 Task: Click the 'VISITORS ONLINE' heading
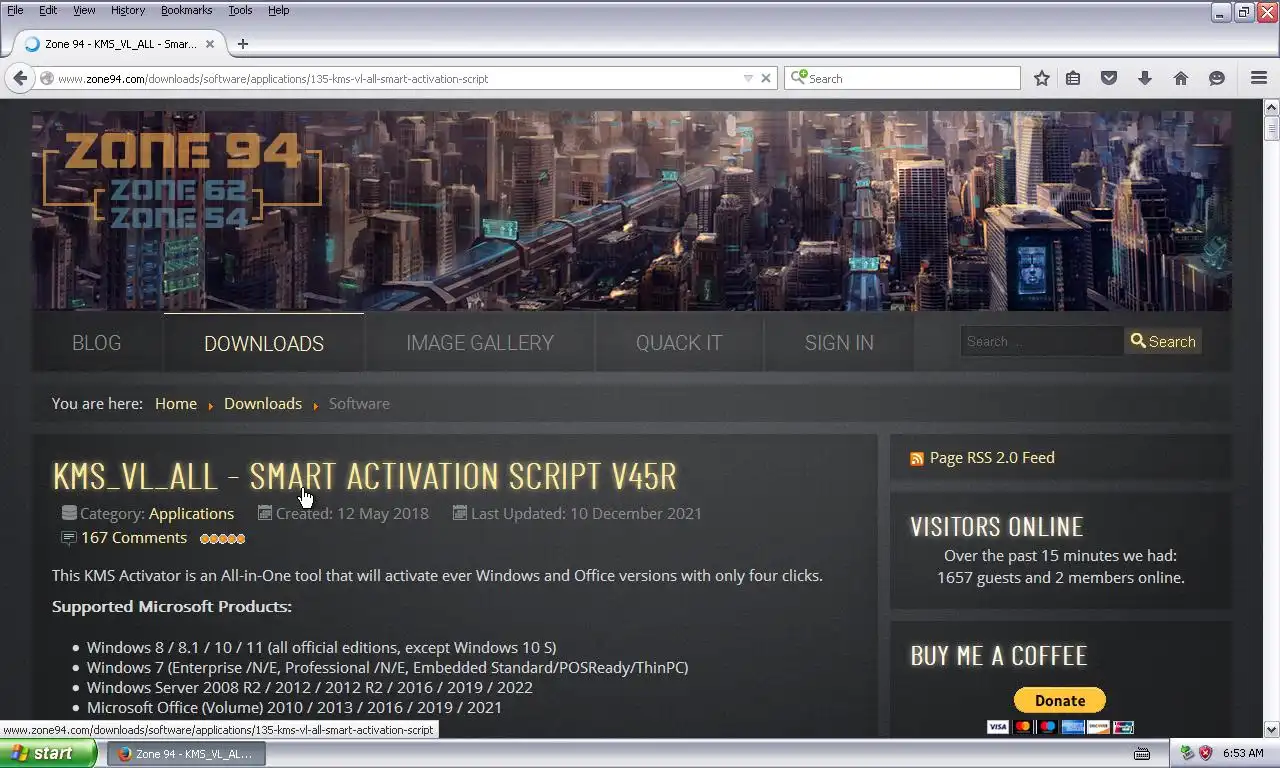coord(997,527)
